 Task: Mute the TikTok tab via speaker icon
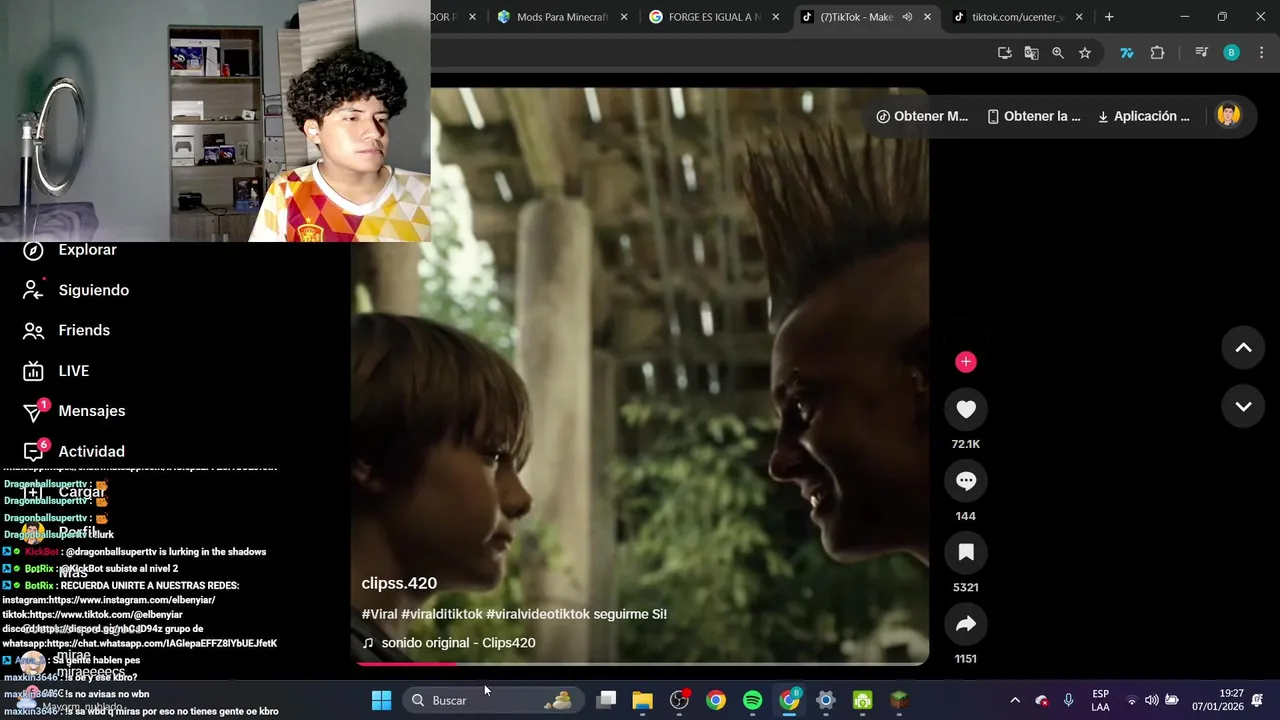click(x=907, y=17)
